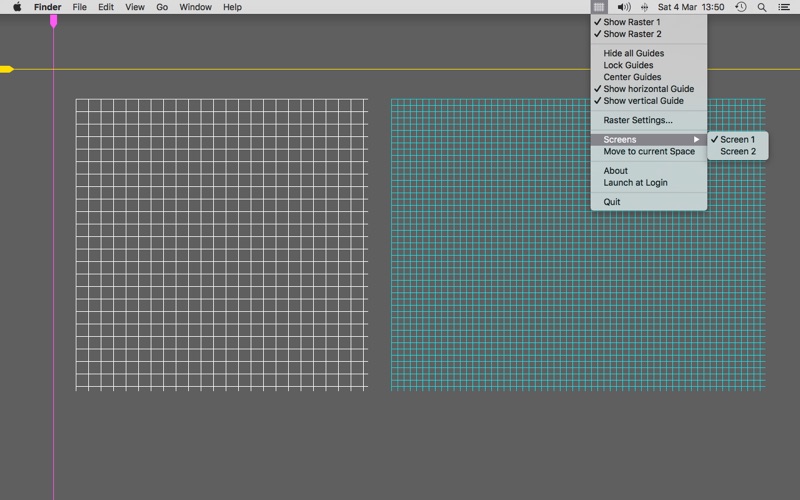
Task: Toggle Show Raster 2
Action: [x=649, y=34]
